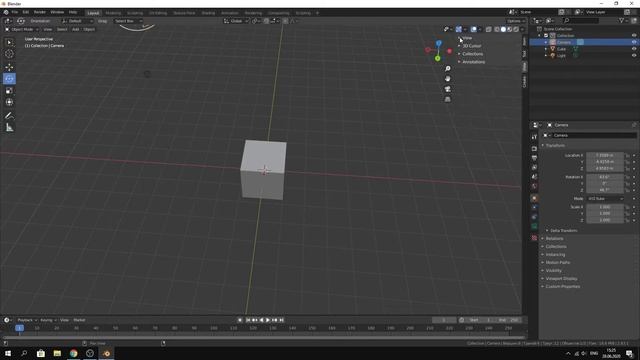Click the Blender logo menu icon

click(x=6, y=12)
